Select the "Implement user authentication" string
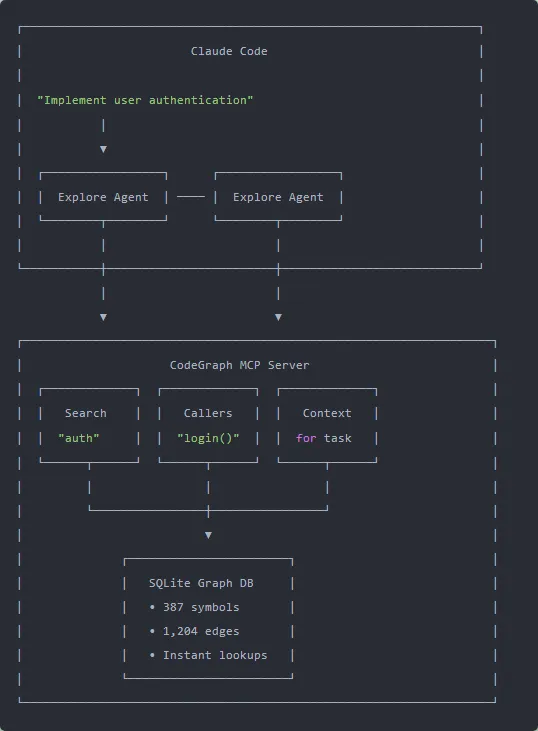 point(145,100)
